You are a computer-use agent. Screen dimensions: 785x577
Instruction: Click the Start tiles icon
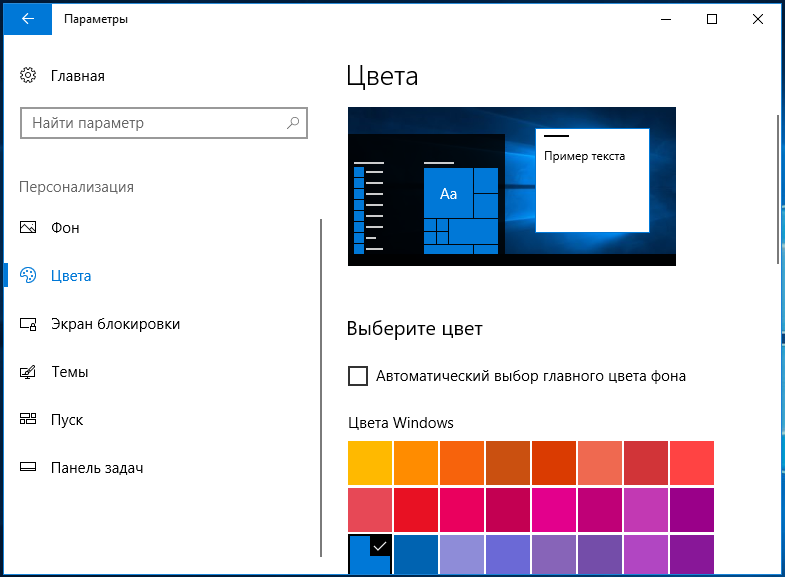pyautogui.click(x=28, y=419)
